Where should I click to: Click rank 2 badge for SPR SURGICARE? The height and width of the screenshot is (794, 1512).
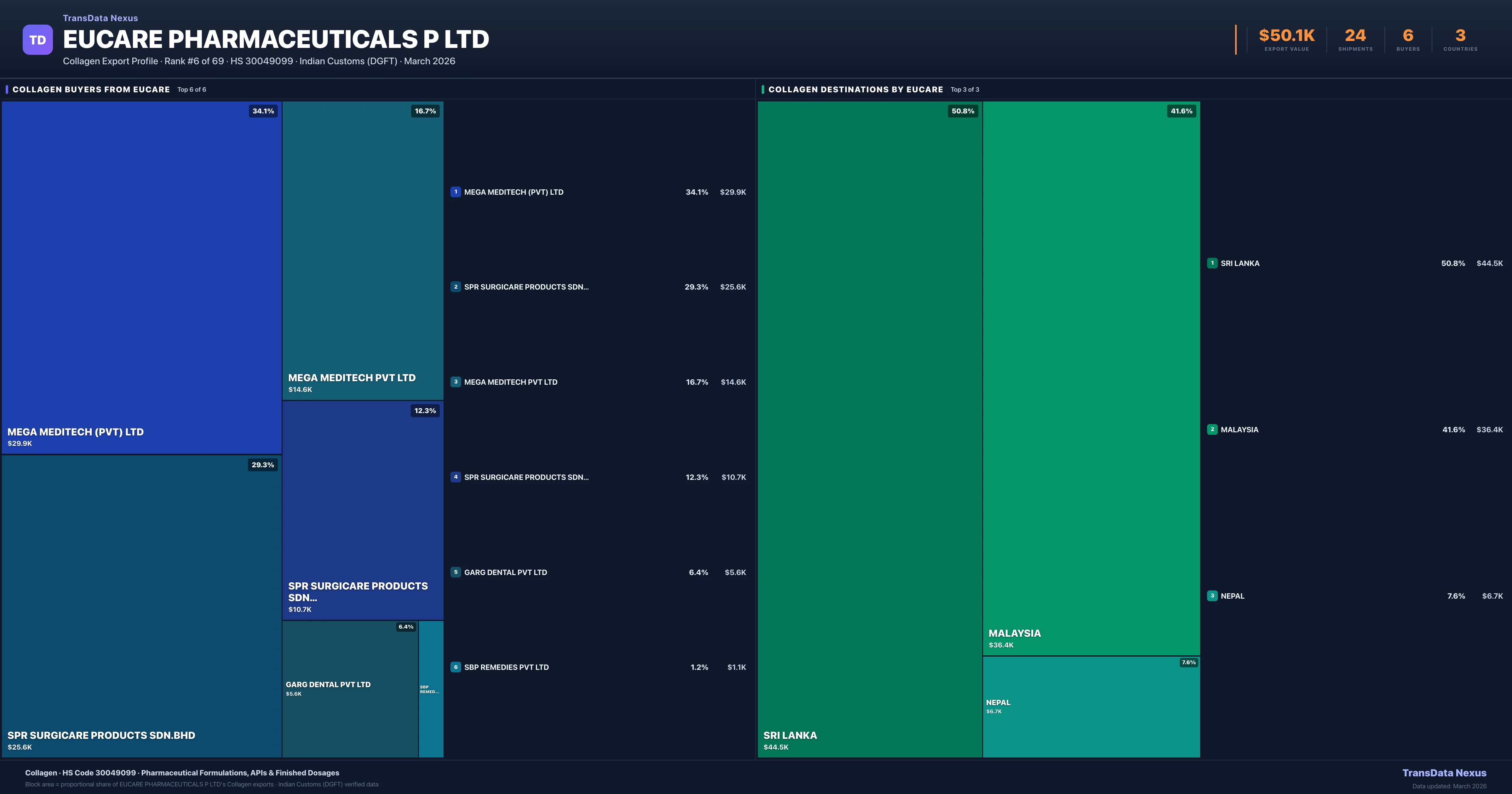pyautogui.click(x=455, y=287)
